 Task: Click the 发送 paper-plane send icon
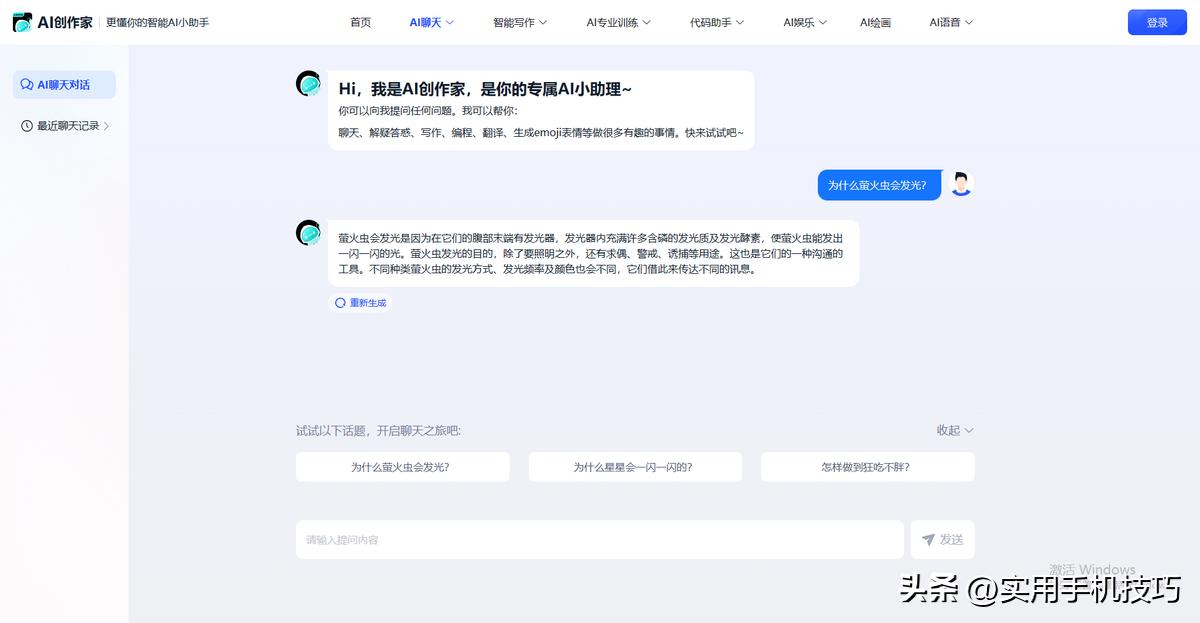pos(928,539)
